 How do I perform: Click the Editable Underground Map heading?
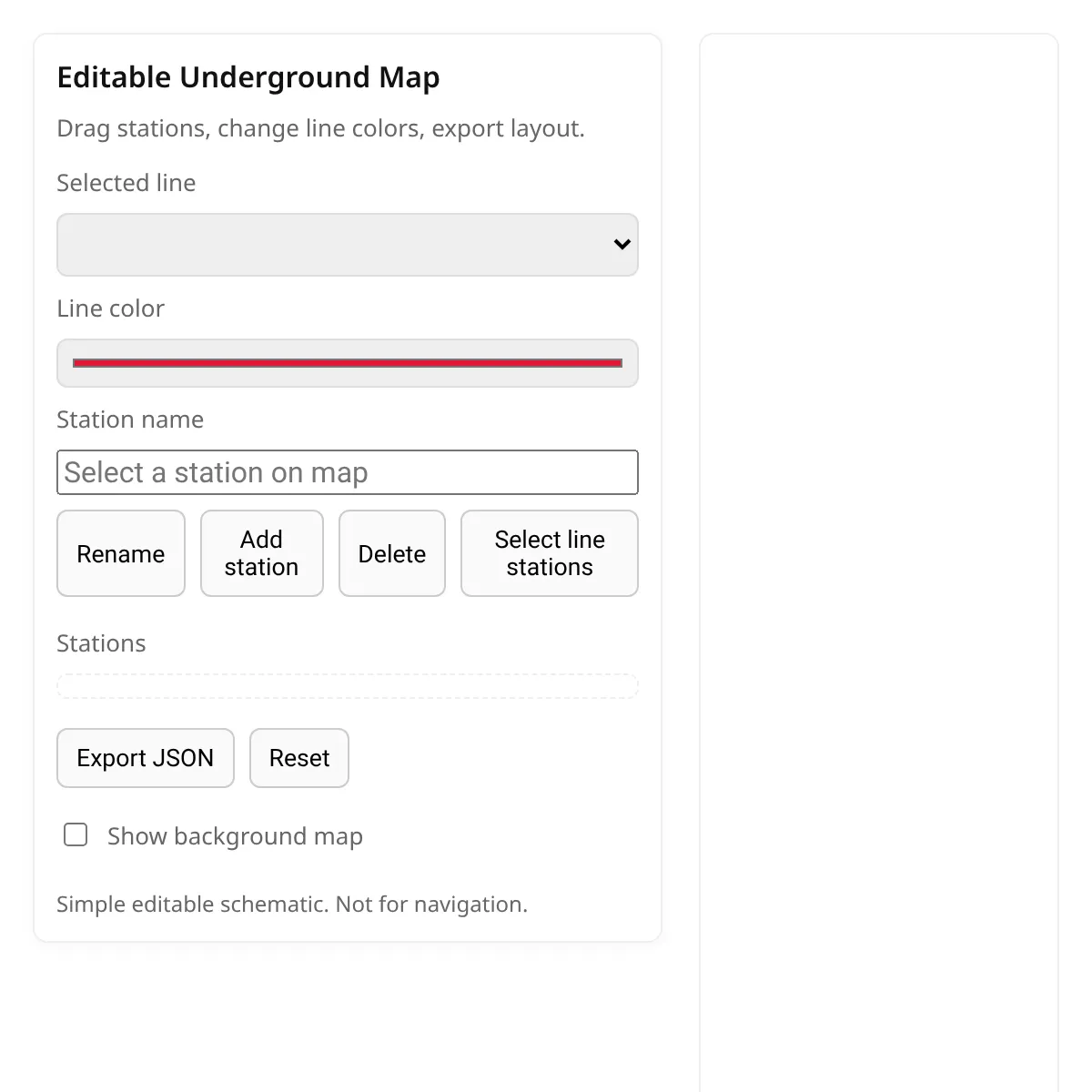click(x=248, y=77)
